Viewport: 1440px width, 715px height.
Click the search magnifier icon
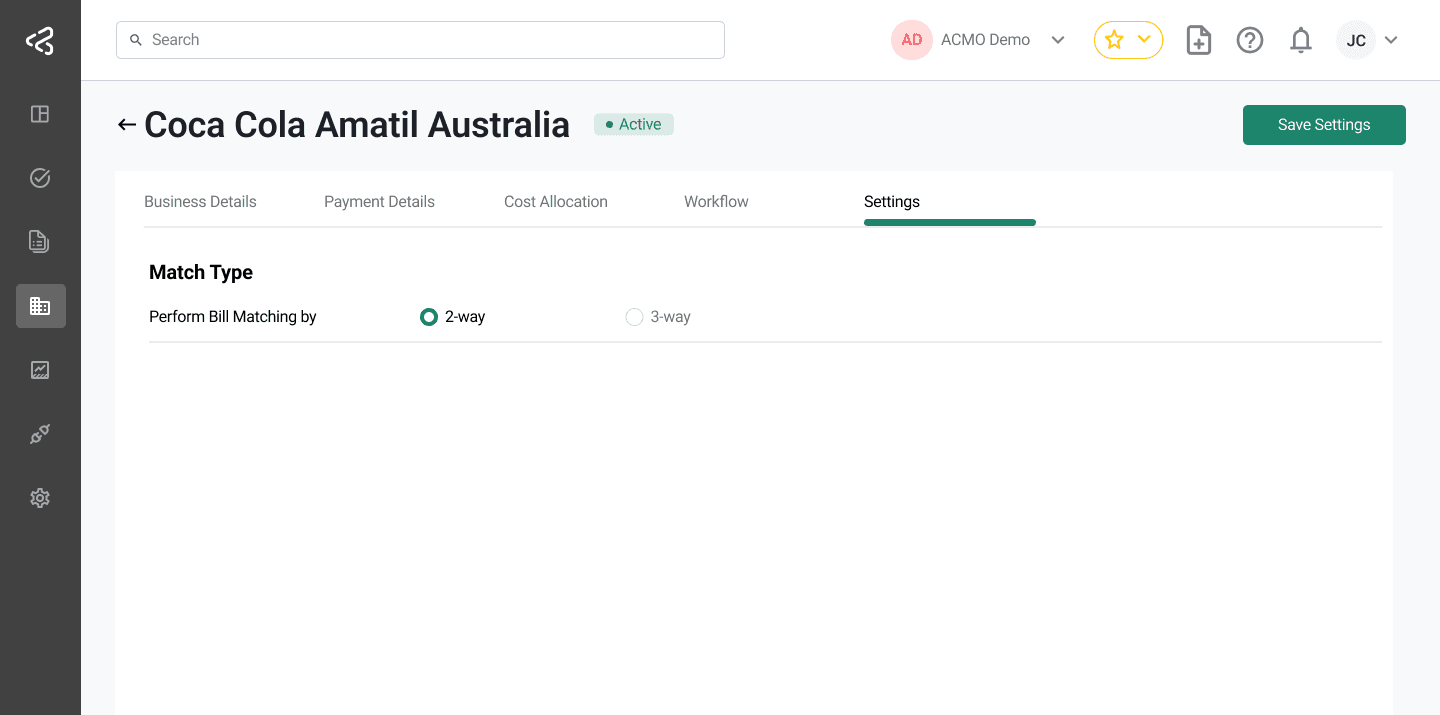point(136,40)
